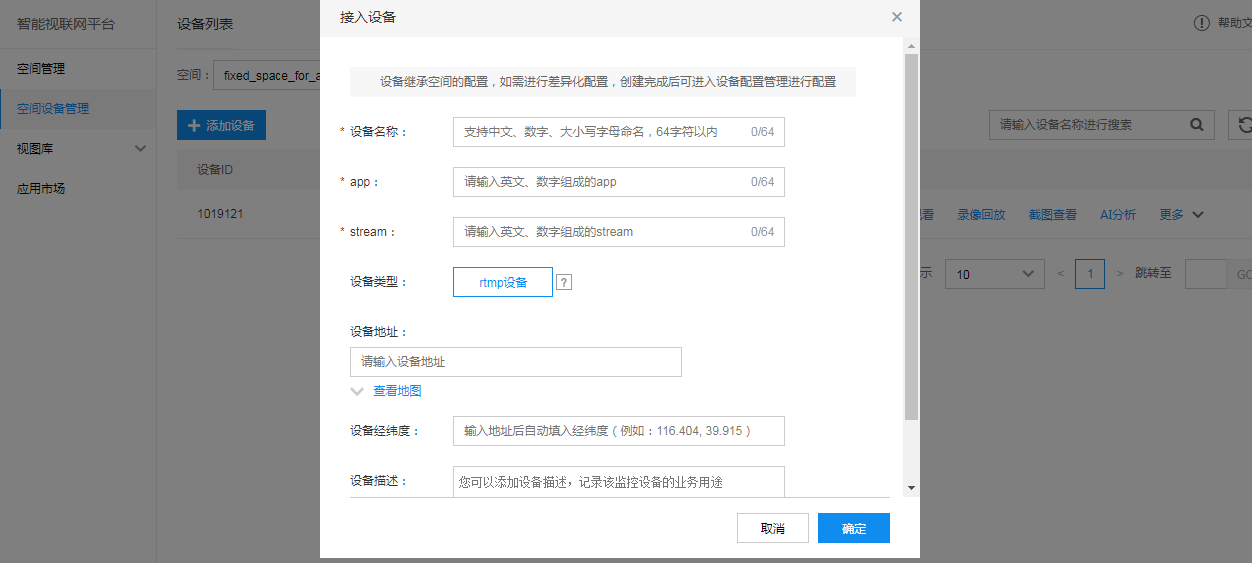Open 应用市场 in the sidebar

point(41,188)
